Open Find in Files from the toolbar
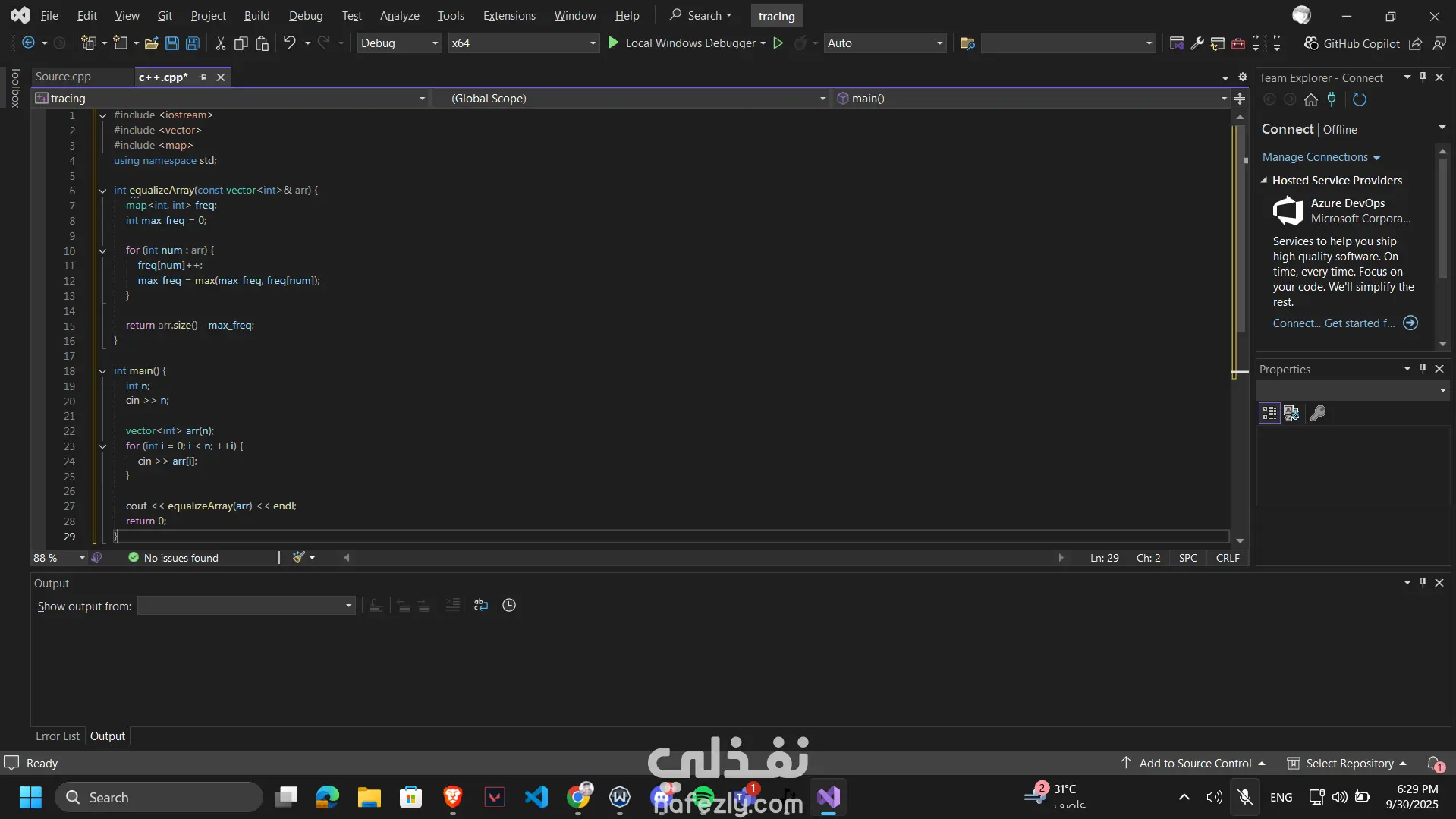Image resolution: width=1456 pixels, height=819 pixels. [x=967, y=43]
